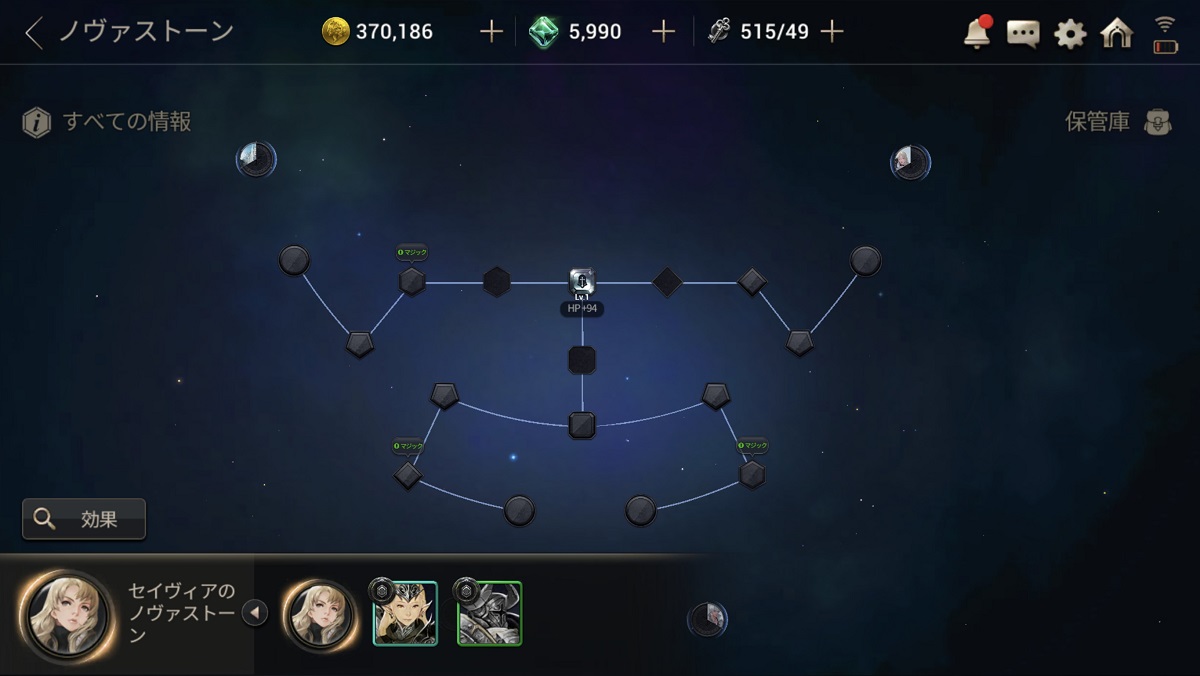Open the notification bell icon
The image size is (1200, 676).
(x=977, y=32)
